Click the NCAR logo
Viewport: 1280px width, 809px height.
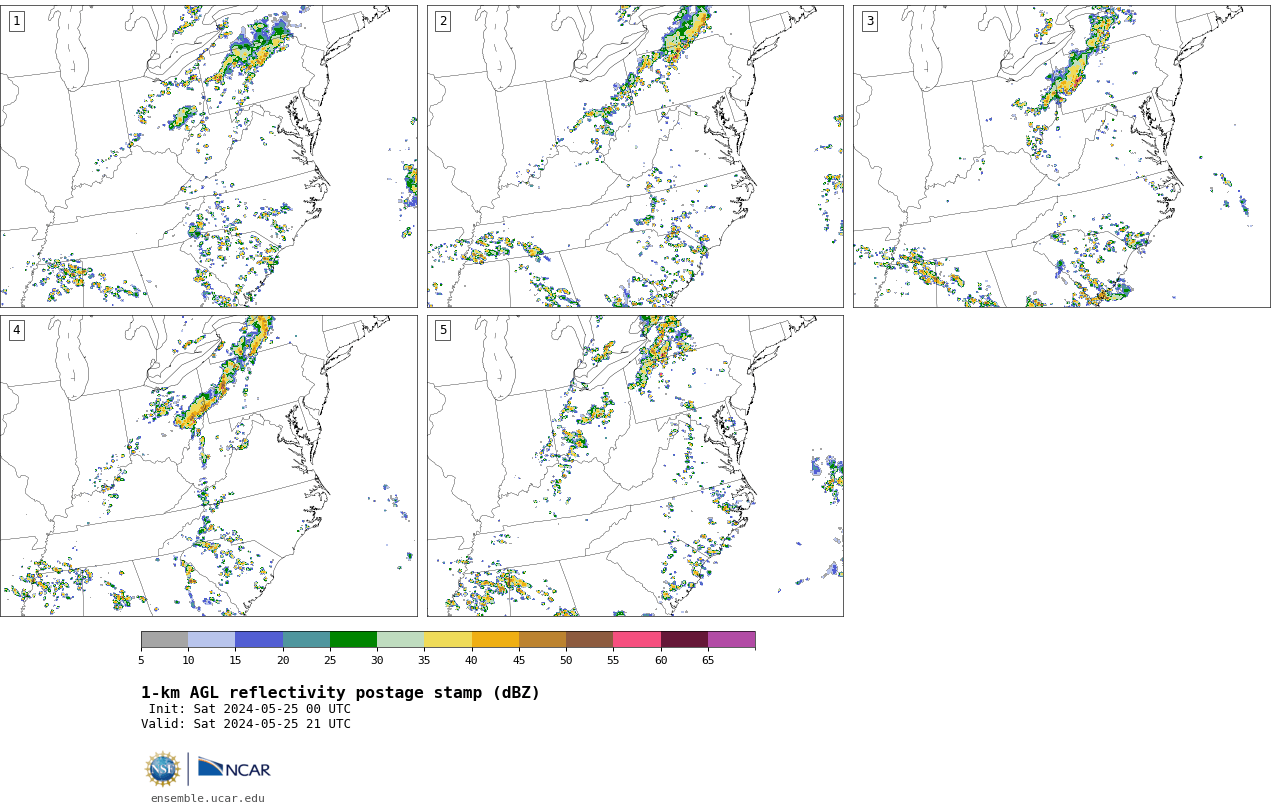234,768
